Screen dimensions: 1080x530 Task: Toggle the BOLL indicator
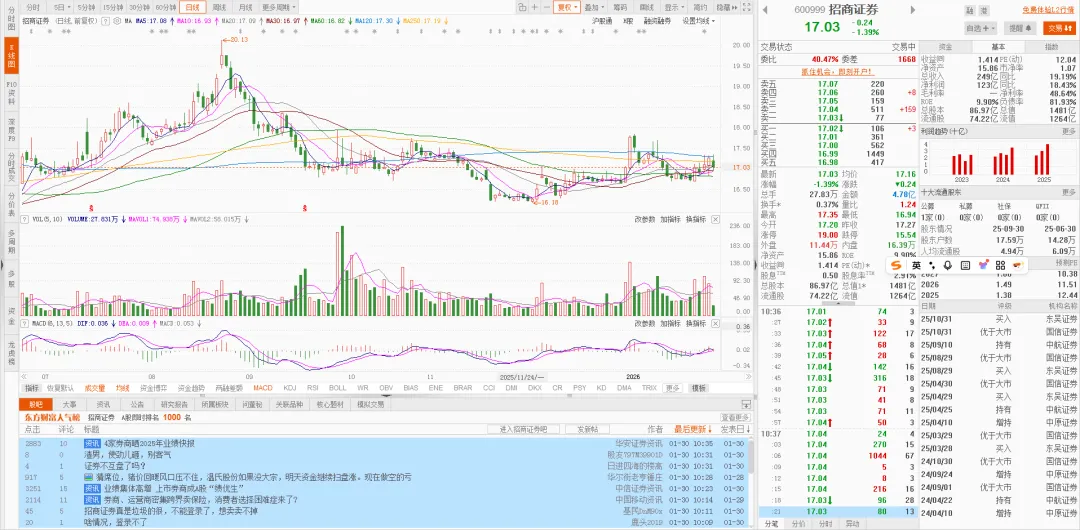click(337, 388)
